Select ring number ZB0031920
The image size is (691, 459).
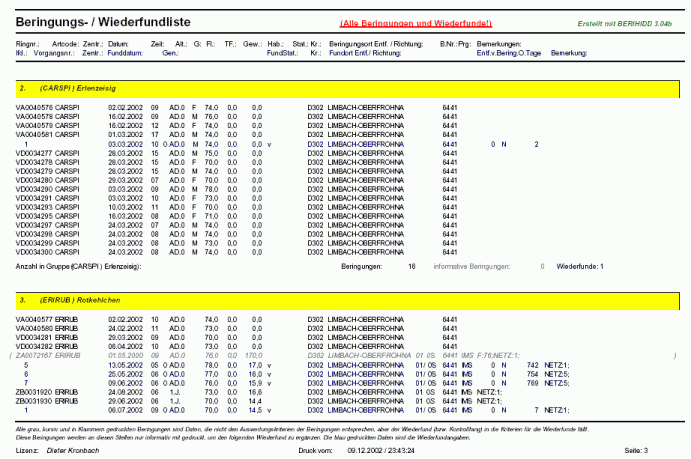point(34,392)
